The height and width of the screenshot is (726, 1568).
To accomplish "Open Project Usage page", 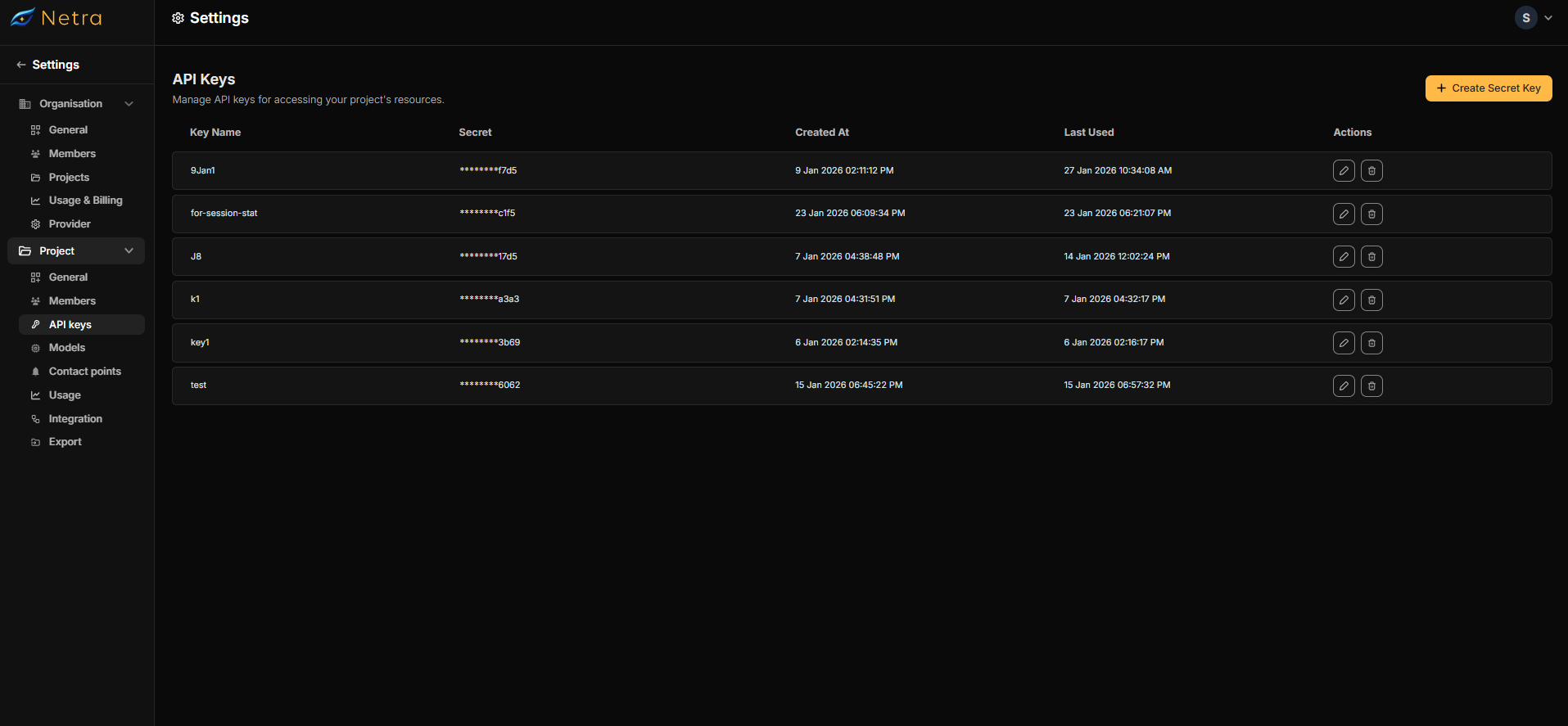I will pyautogui.click(x=65, y=395).
